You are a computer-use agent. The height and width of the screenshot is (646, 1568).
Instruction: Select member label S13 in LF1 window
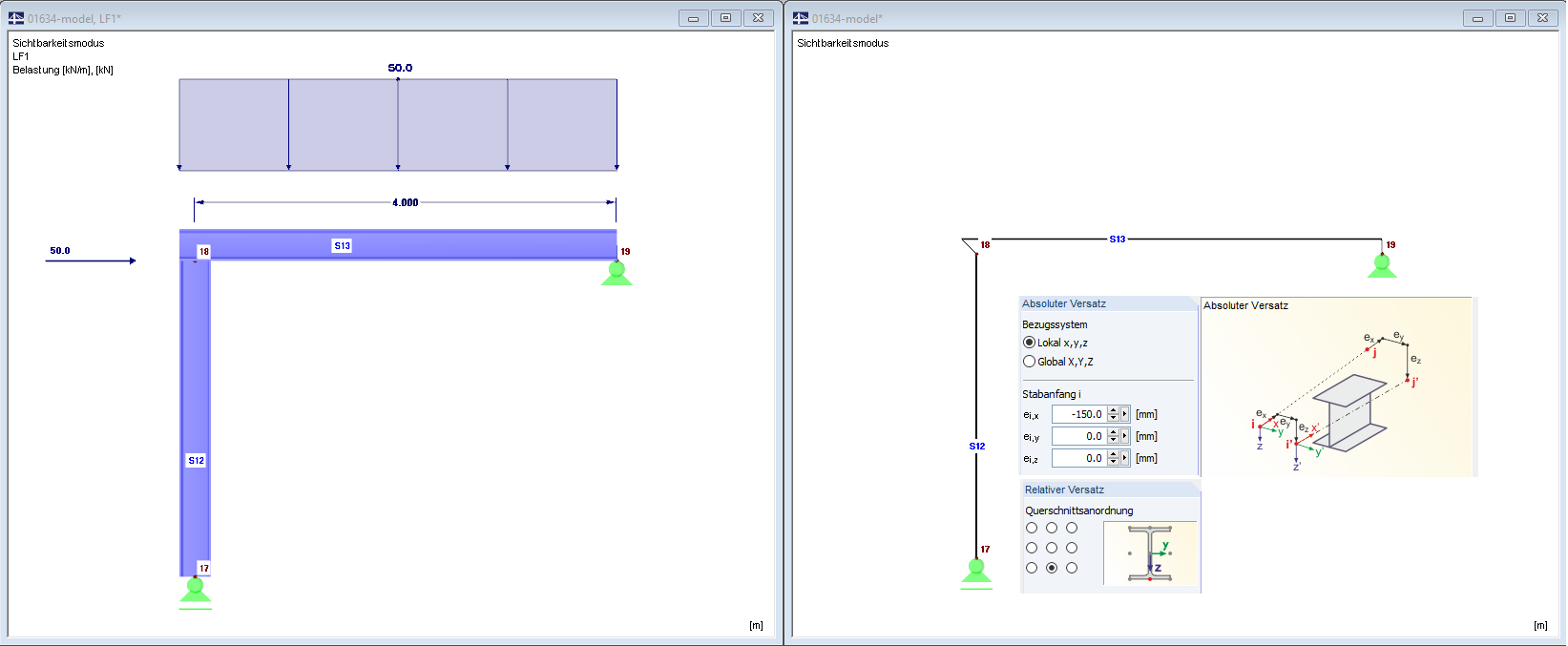tap(342, 246)
